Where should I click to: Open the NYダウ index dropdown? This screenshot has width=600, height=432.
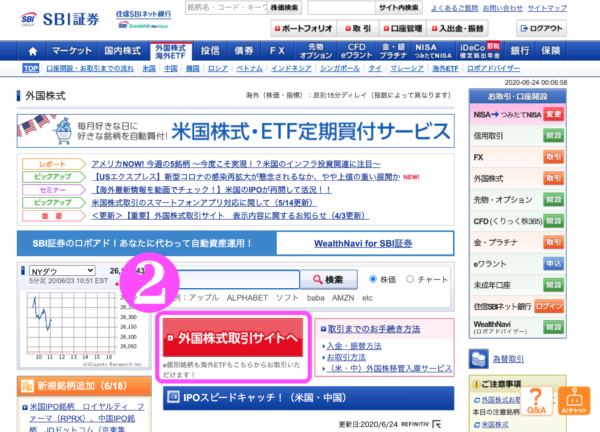coord(62,271)
